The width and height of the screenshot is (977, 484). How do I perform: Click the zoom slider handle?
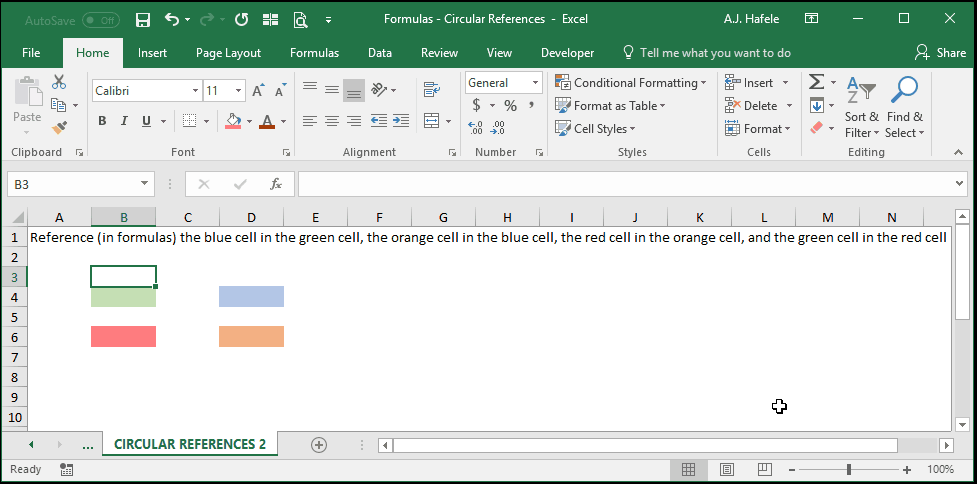click(849, 469)
